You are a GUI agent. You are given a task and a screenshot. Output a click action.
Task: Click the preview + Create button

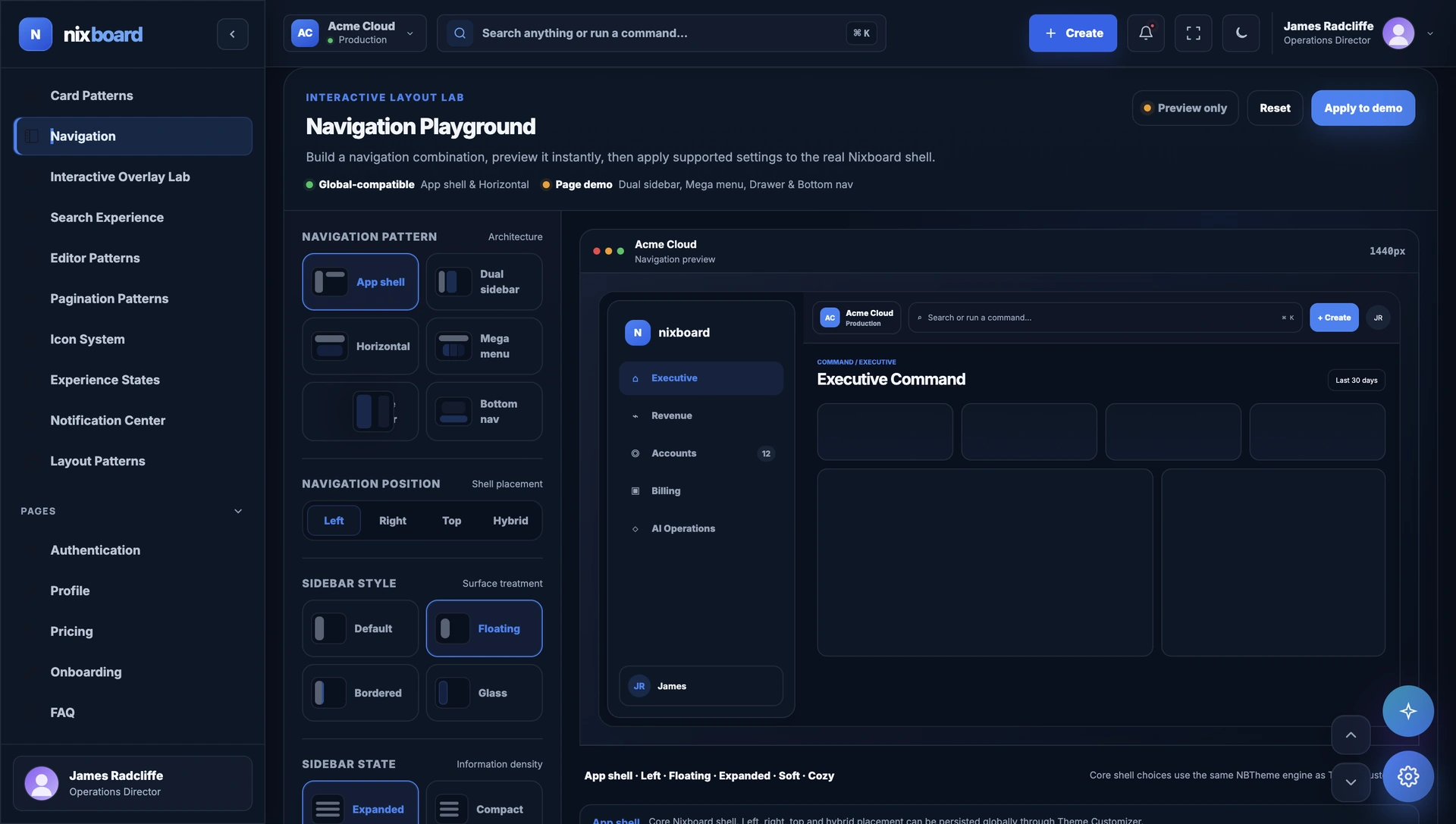coord(1334,318)
